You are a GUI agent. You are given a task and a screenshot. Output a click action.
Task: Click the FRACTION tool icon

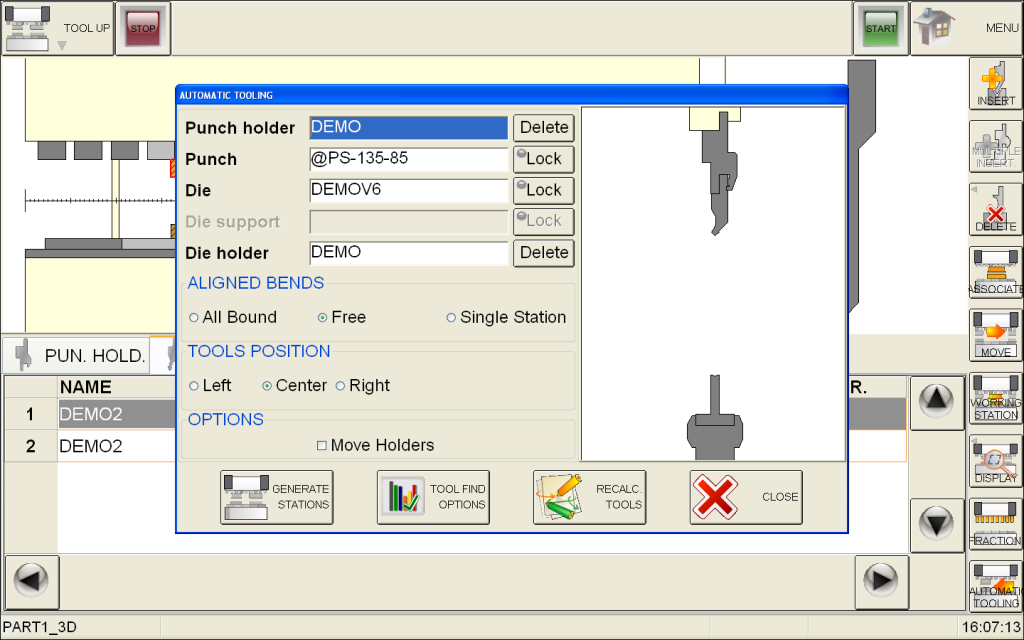(x=995, y=524)
